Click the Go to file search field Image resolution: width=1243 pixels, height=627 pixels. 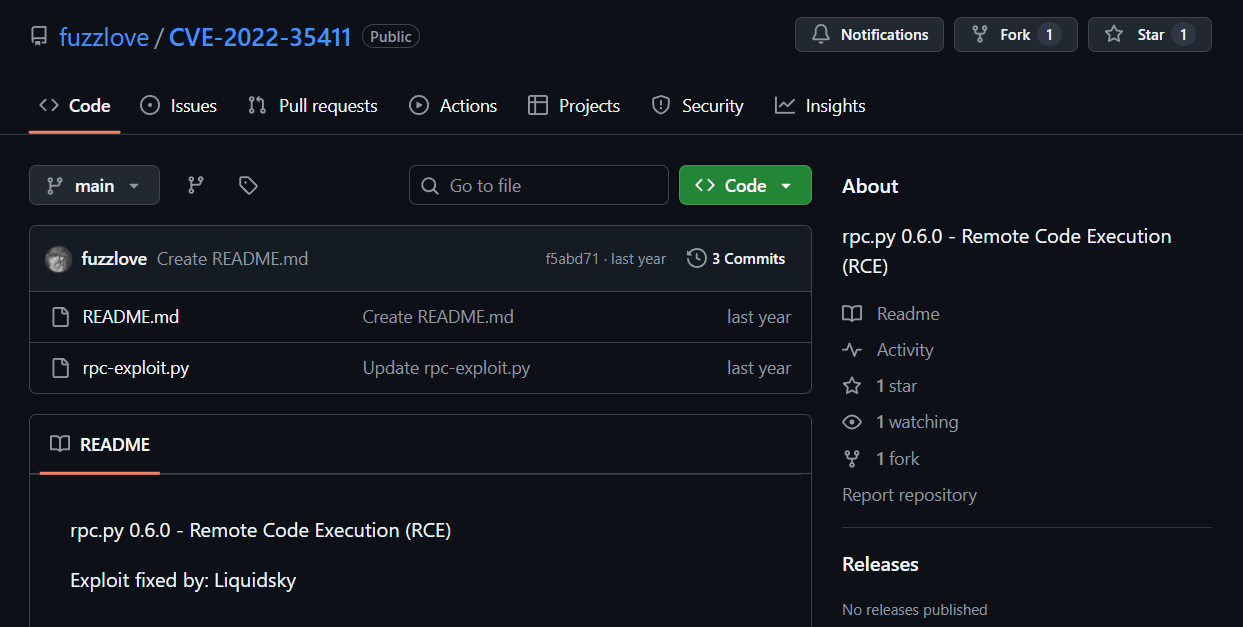tap(539, 186)
